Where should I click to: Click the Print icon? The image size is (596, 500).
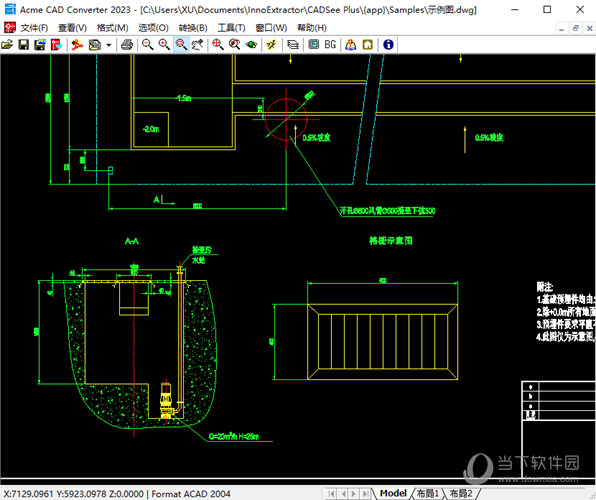(x=127, y=45)
